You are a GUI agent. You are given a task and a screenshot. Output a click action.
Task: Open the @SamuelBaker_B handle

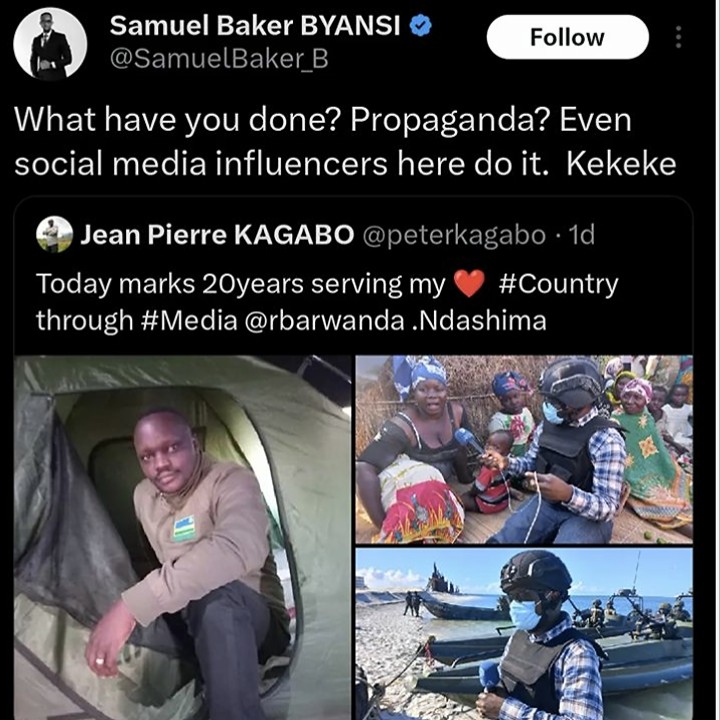click(219, 59)
